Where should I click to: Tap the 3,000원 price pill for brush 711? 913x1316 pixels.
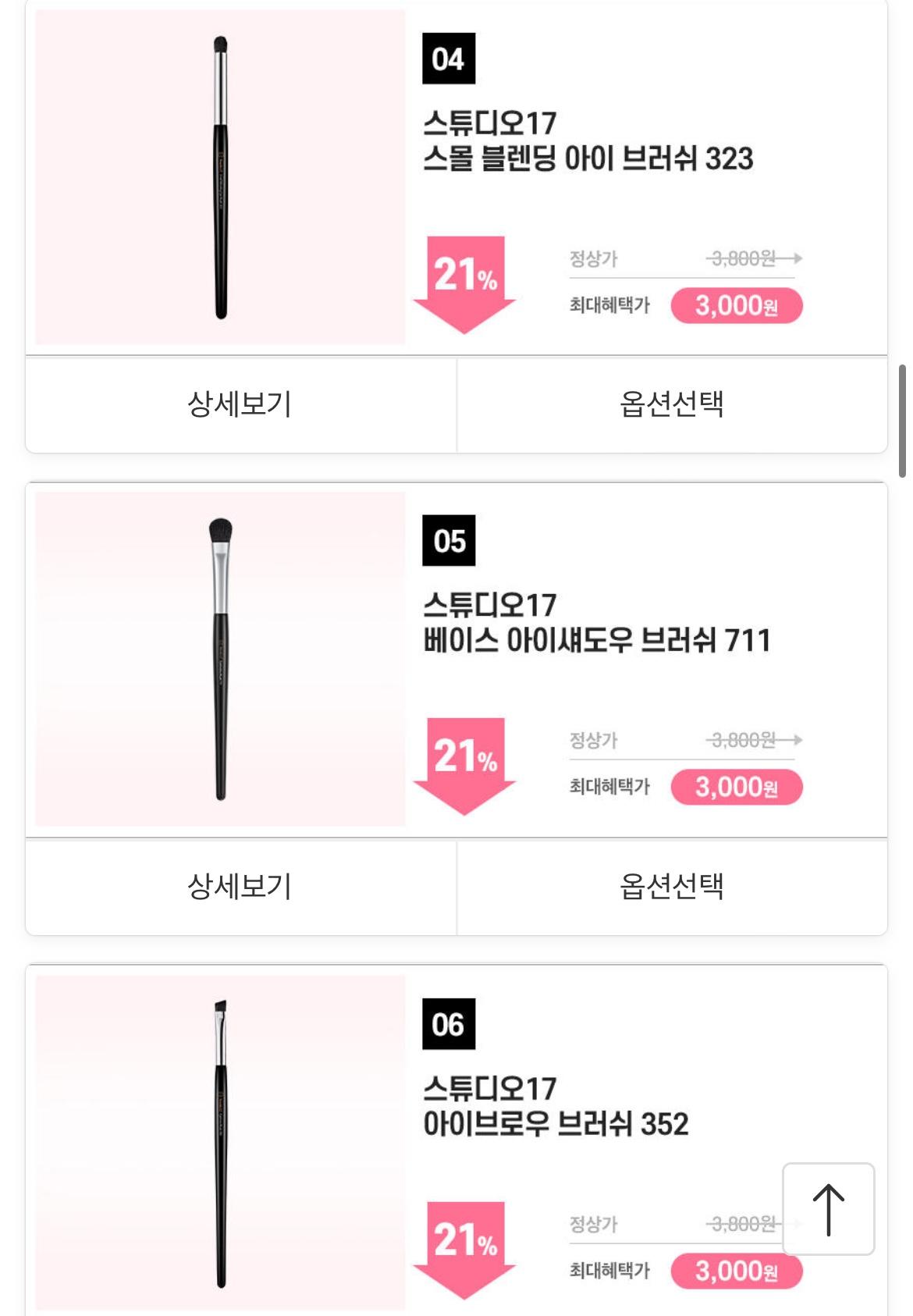pos(737,787)
